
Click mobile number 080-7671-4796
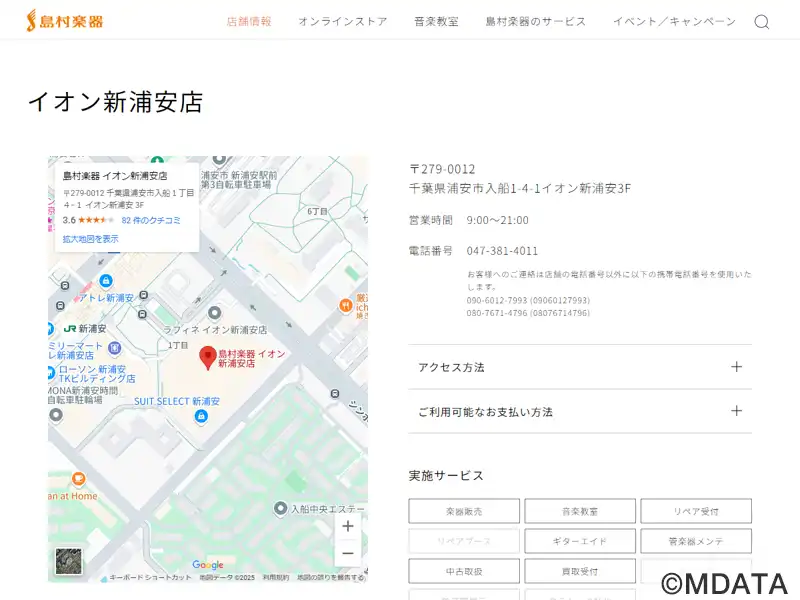(x=496, y=313)
